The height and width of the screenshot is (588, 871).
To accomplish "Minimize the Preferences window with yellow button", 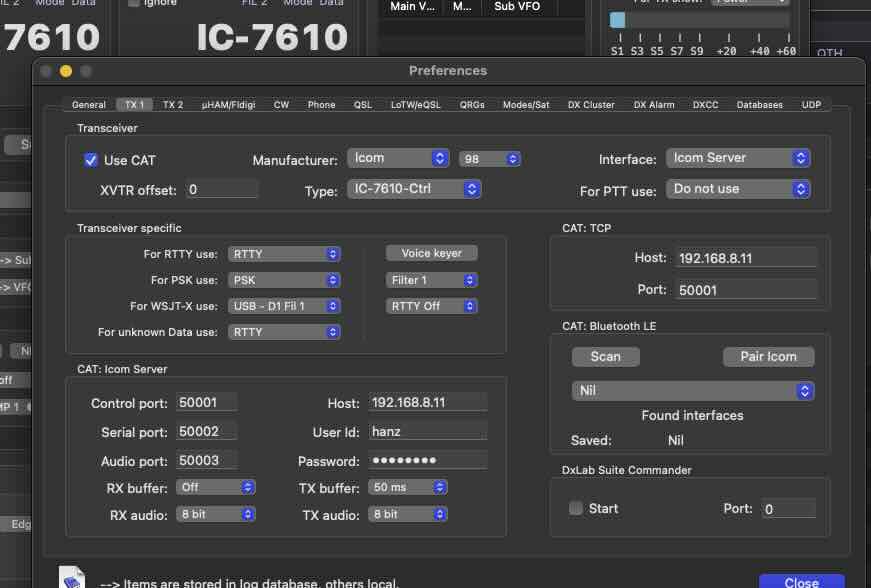I will point(66,71).
